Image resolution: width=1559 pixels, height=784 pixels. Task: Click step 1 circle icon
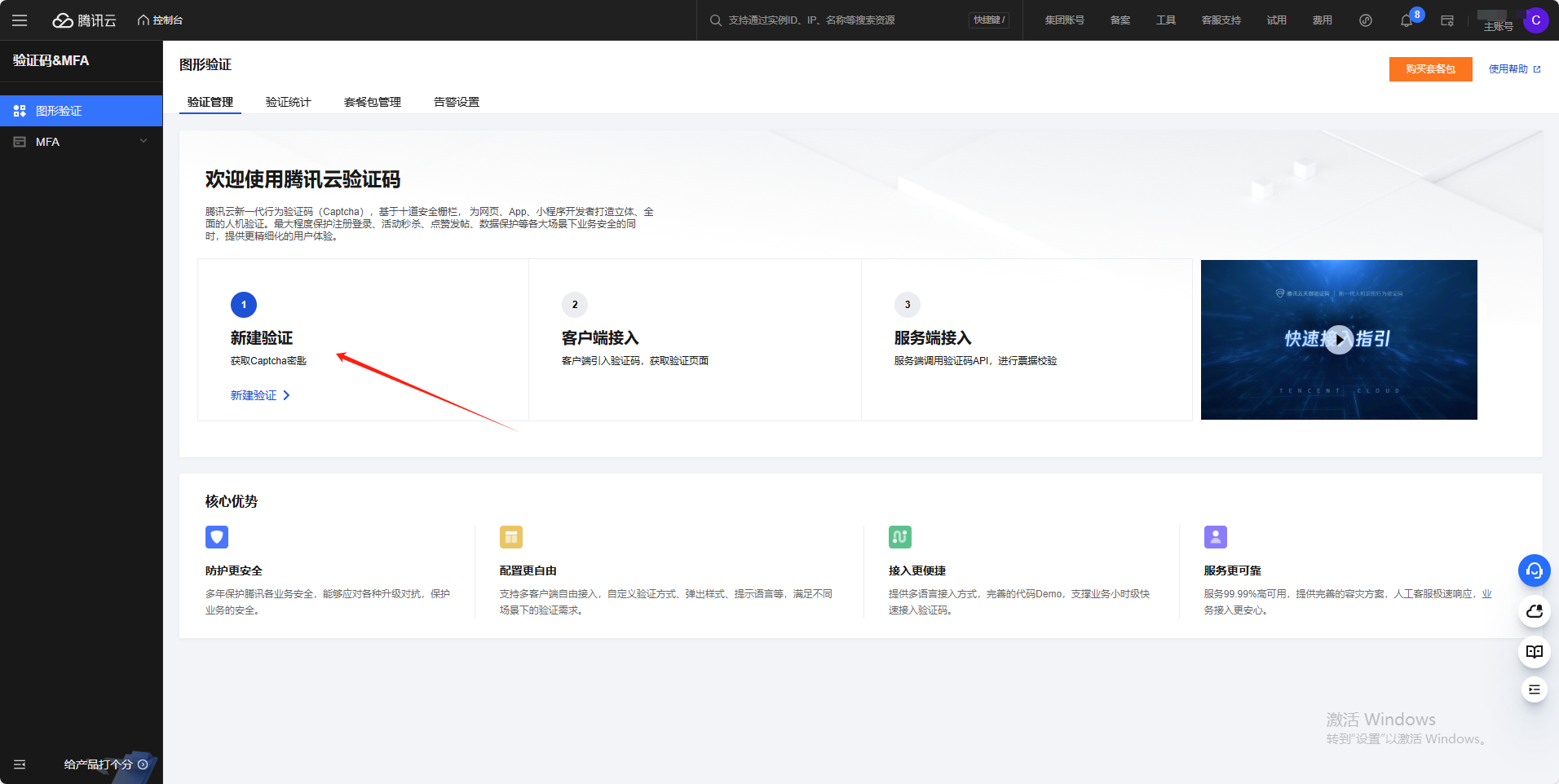coord(244,305)
